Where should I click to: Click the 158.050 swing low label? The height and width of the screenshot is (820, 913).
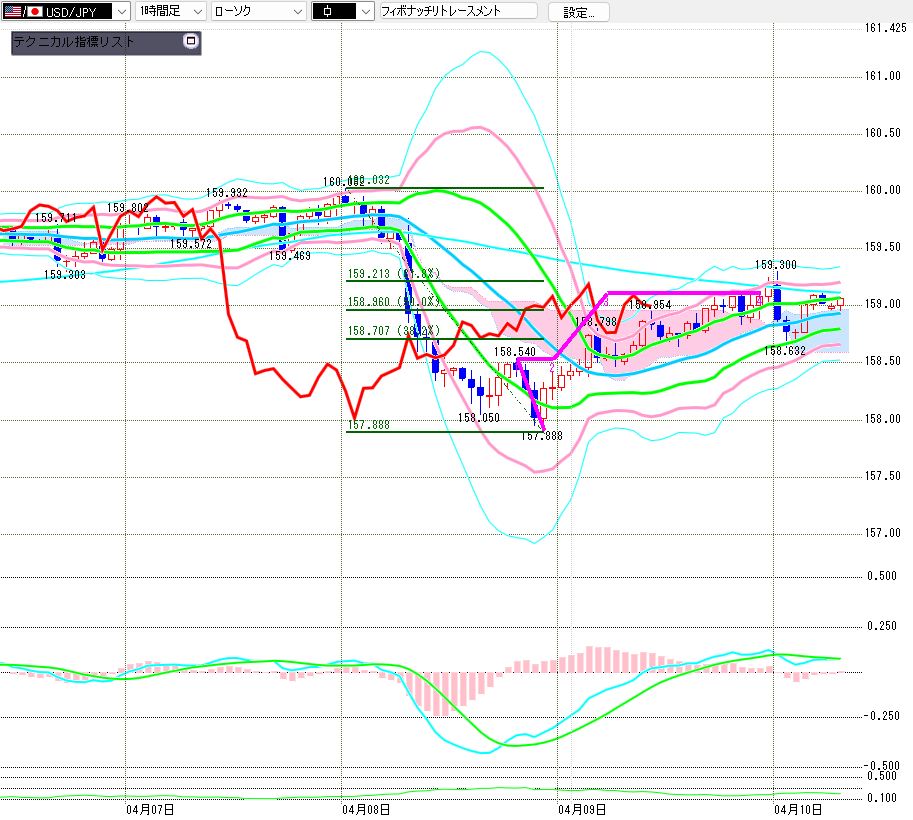478,418
